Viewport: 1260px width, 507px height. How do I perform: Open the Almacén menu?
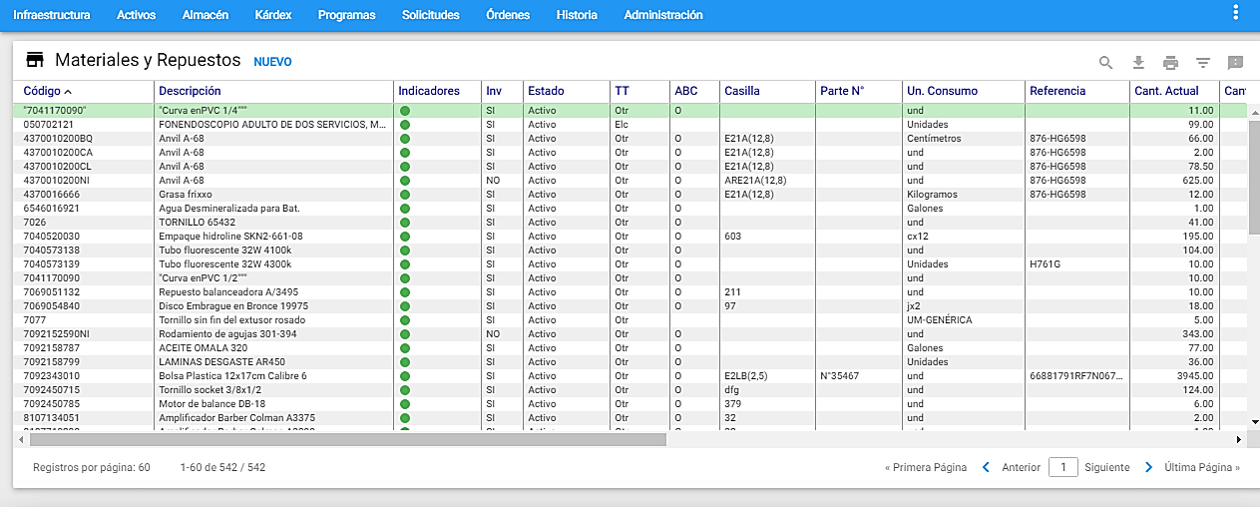[206, 15]
